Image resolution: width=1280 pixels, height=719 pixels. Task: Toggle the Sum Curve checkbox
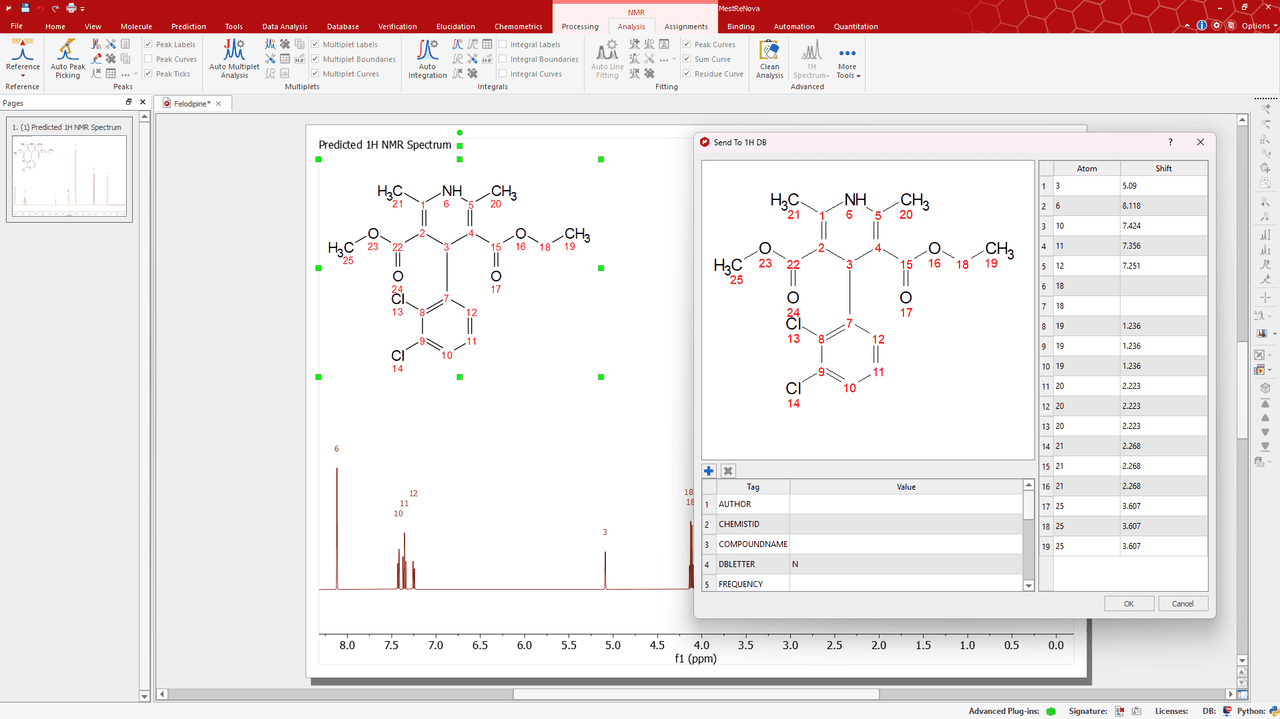687,59
